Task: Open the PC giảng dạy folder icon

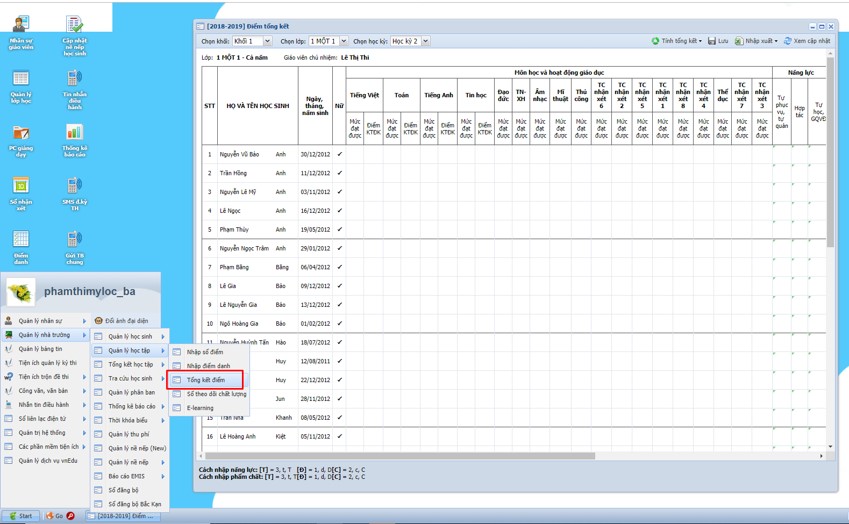Action: [x=21, y=133]
